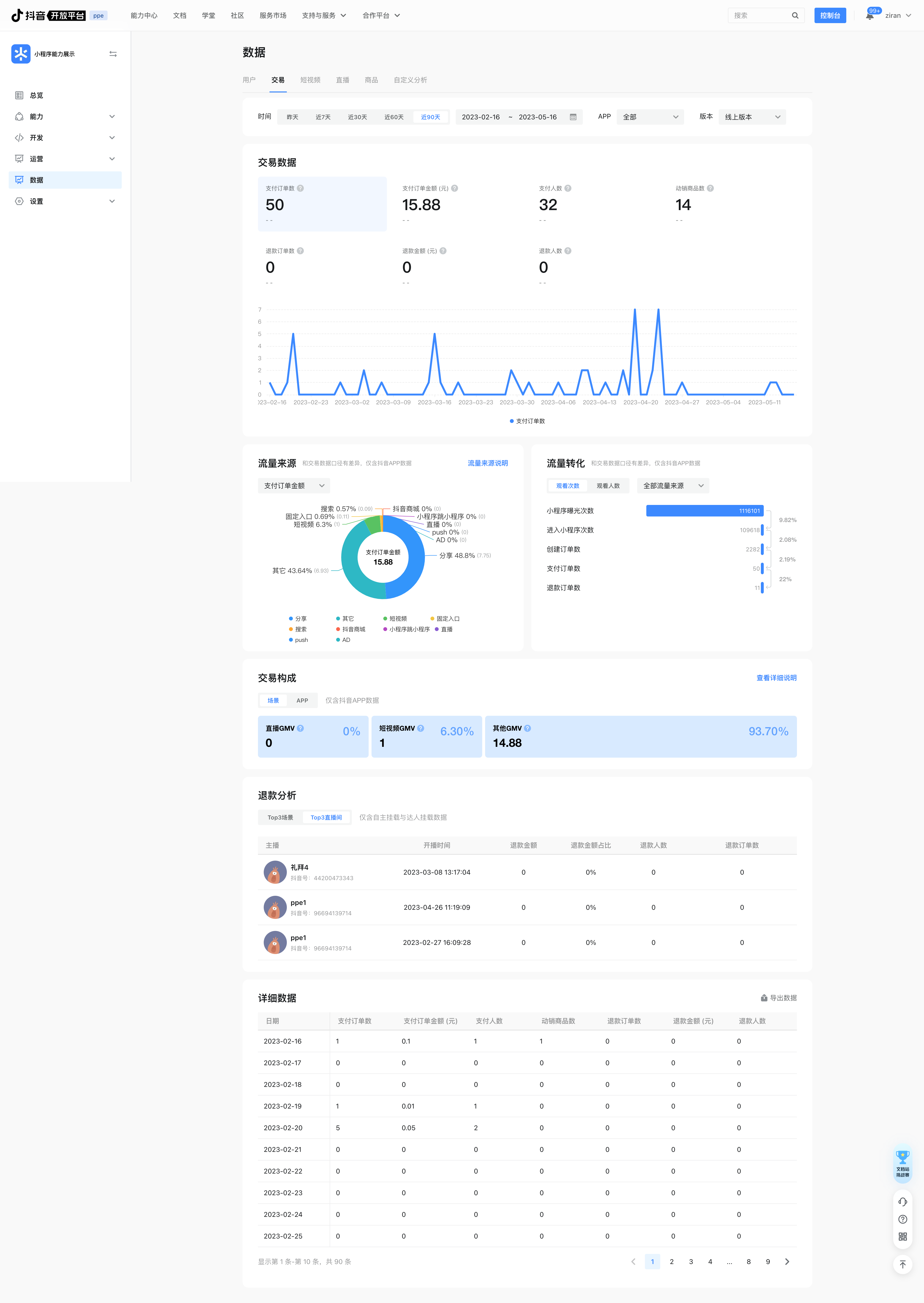Select the 近90天 time range
Viewport: 924px width, 1303px height.
coord(431,117)
